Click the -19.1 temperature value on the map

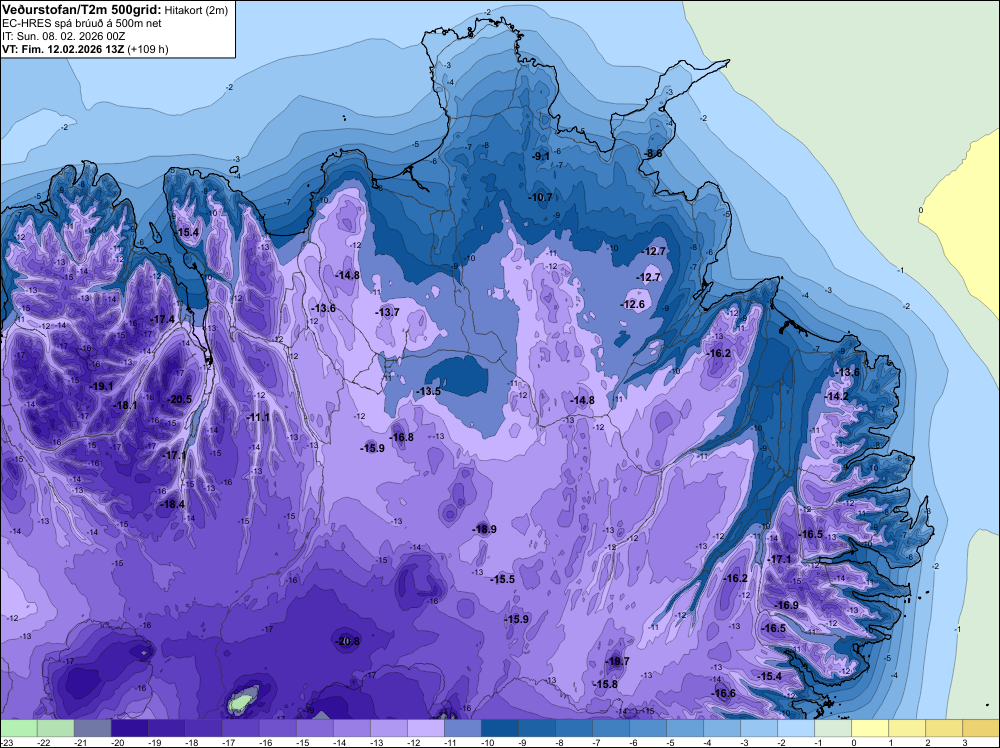[101, 386]
